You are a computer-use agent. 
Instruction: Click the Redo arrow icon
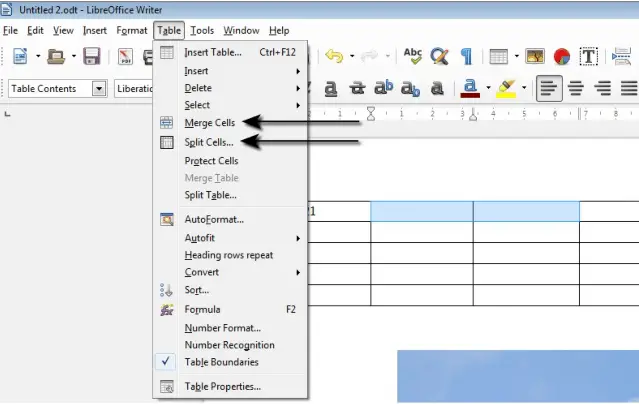pos(370,56)
